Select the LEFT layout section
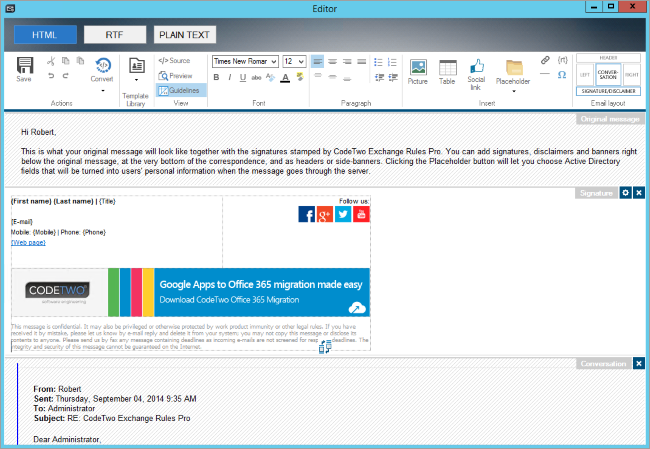The image size is (650, 449). pyautogui.click(x=585, y=75)
